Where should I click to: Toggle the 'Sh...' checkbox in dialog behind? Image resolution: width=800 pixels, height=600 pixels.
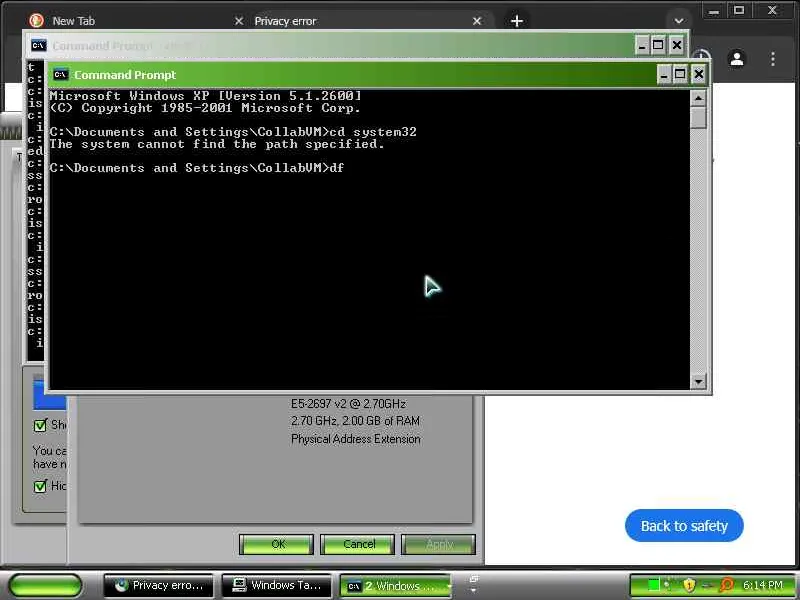(40, 426)
